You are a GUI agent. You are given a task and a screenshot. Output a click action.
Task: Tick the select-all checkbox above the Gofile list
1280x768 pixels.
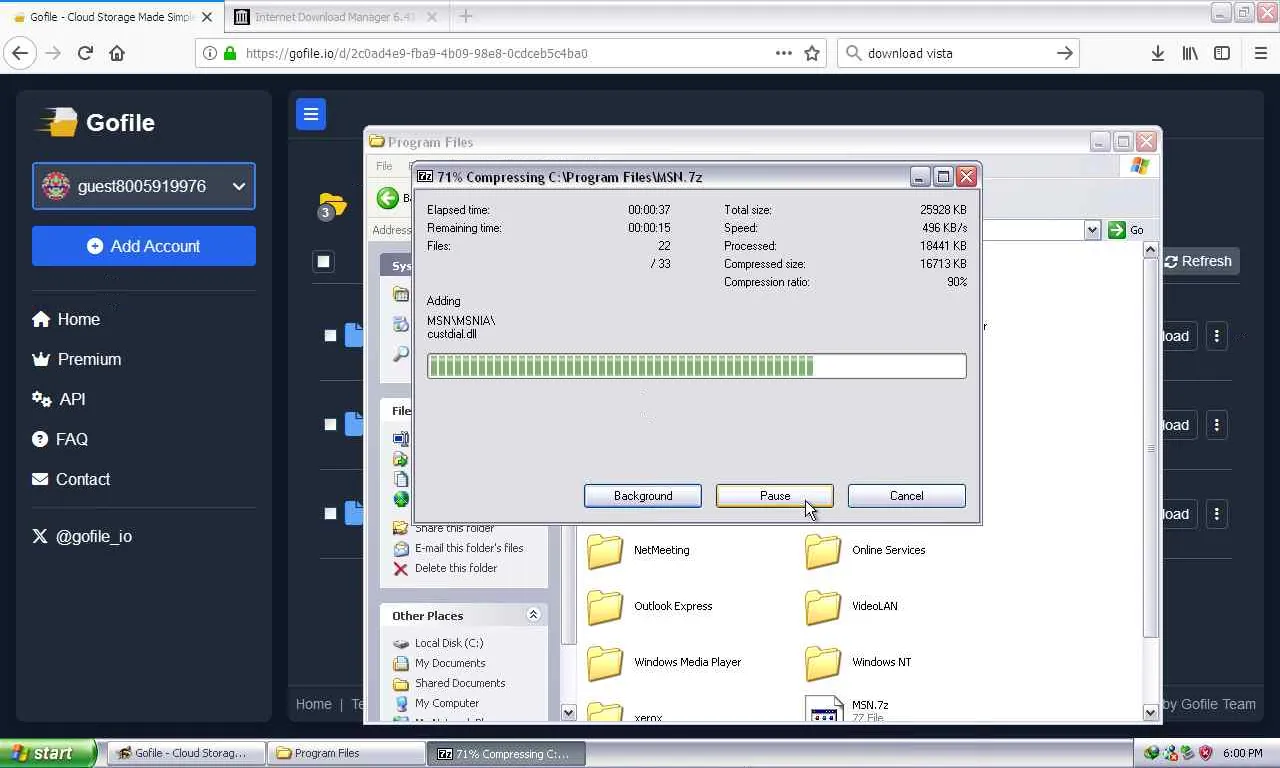click(x=323, y=261)
